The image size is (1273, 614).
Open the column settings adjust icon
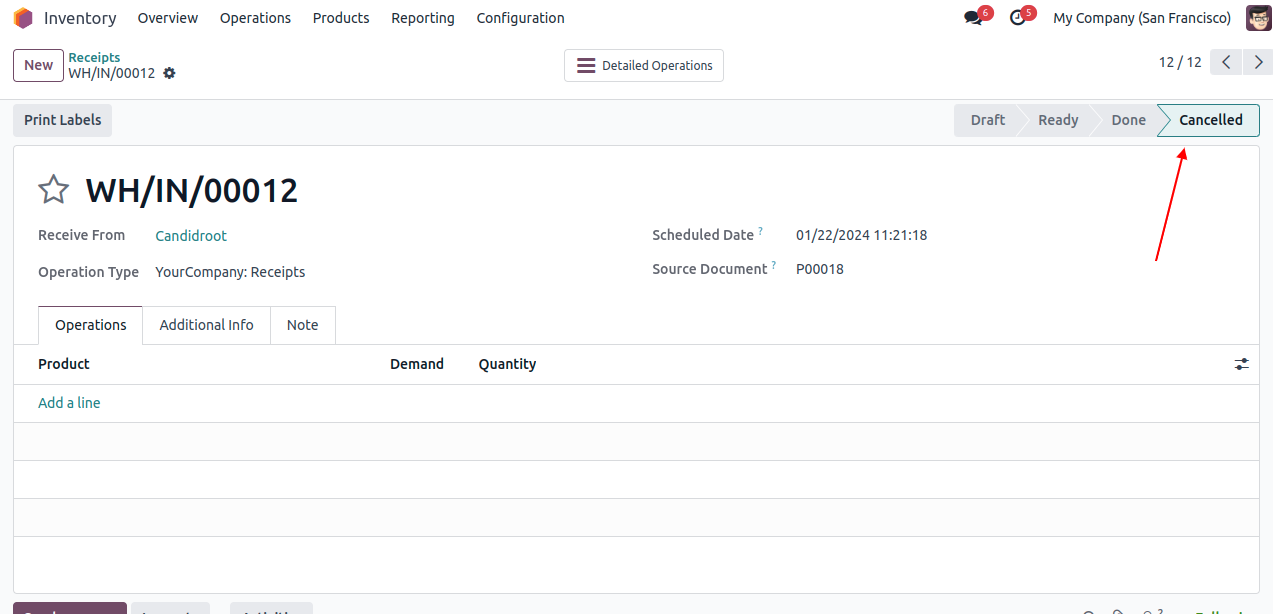pyautogui.click(x=1241, y=364)
